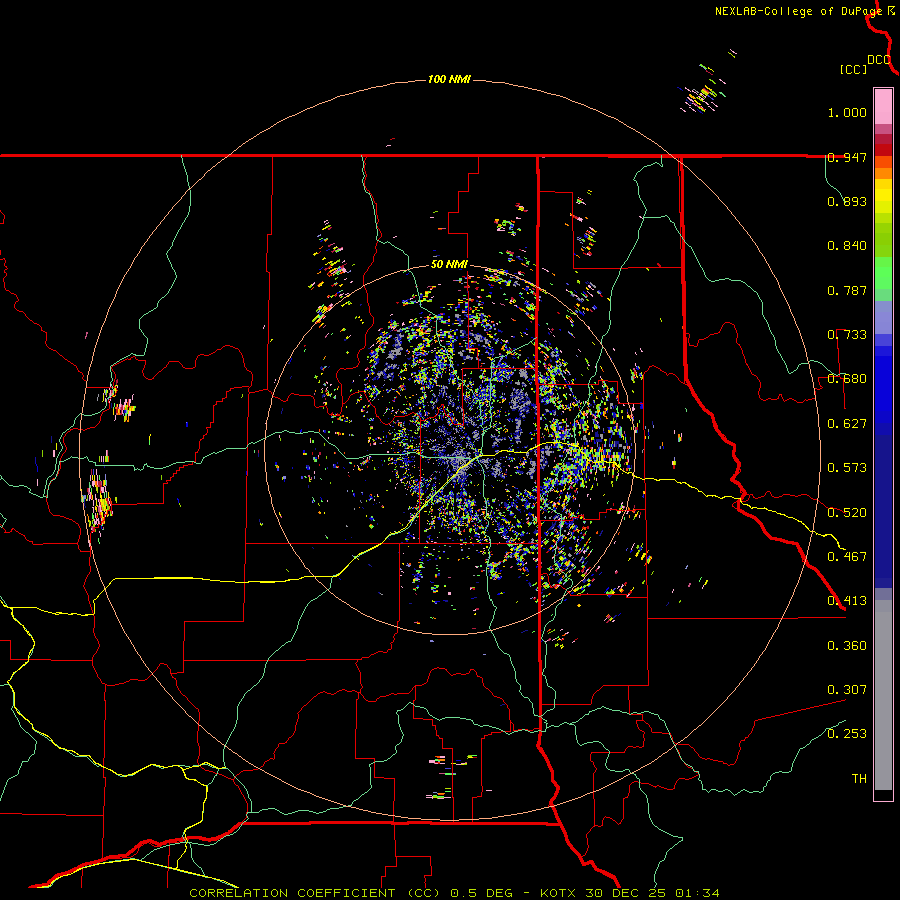Click the bright green segment of color bar
This screenshot has height=900, width=900.
pyautogui.click(x=883, y=273)
